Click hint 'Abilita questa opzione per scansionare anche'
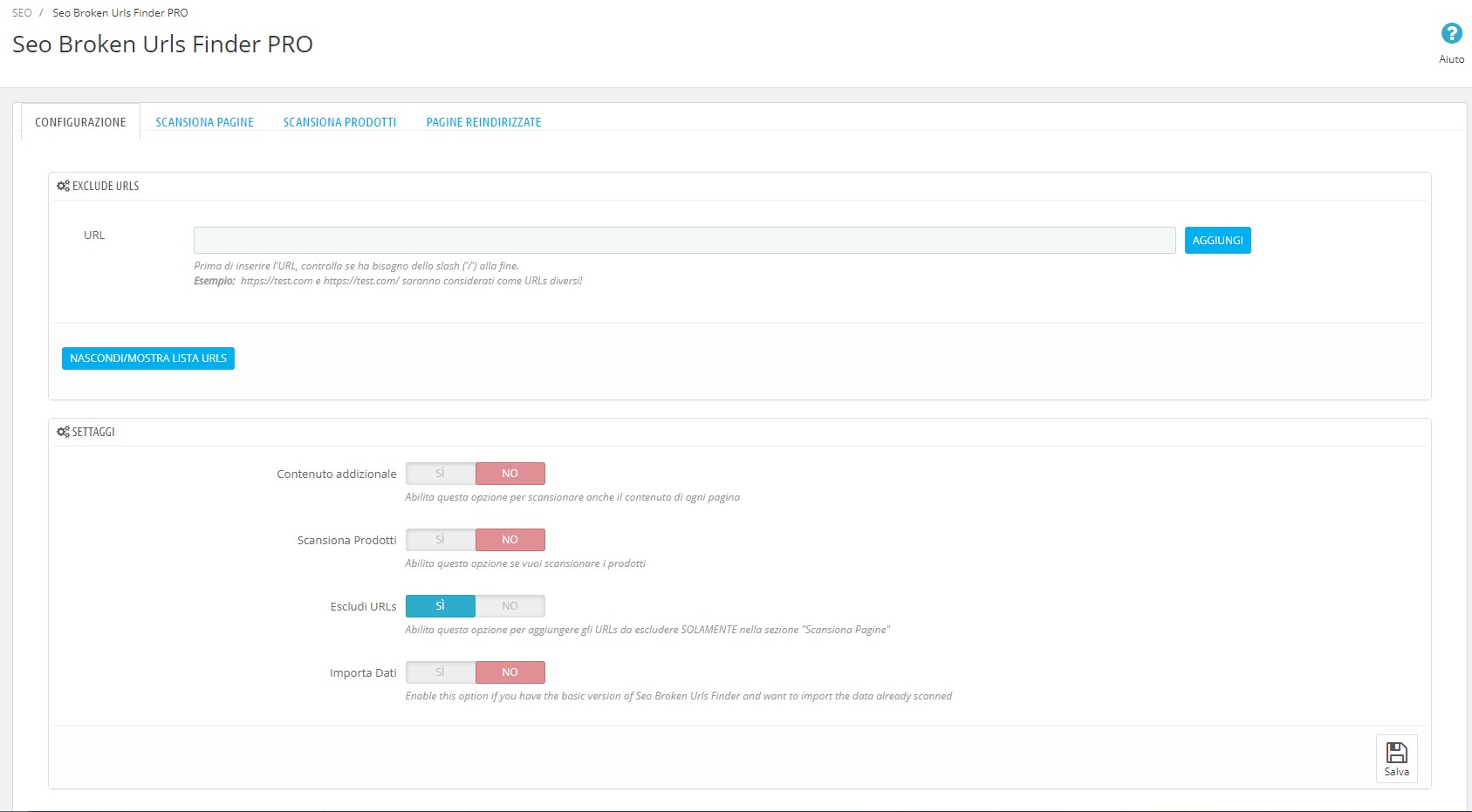The height and width of the screenshot is (812, 1472). pos(572,497)
